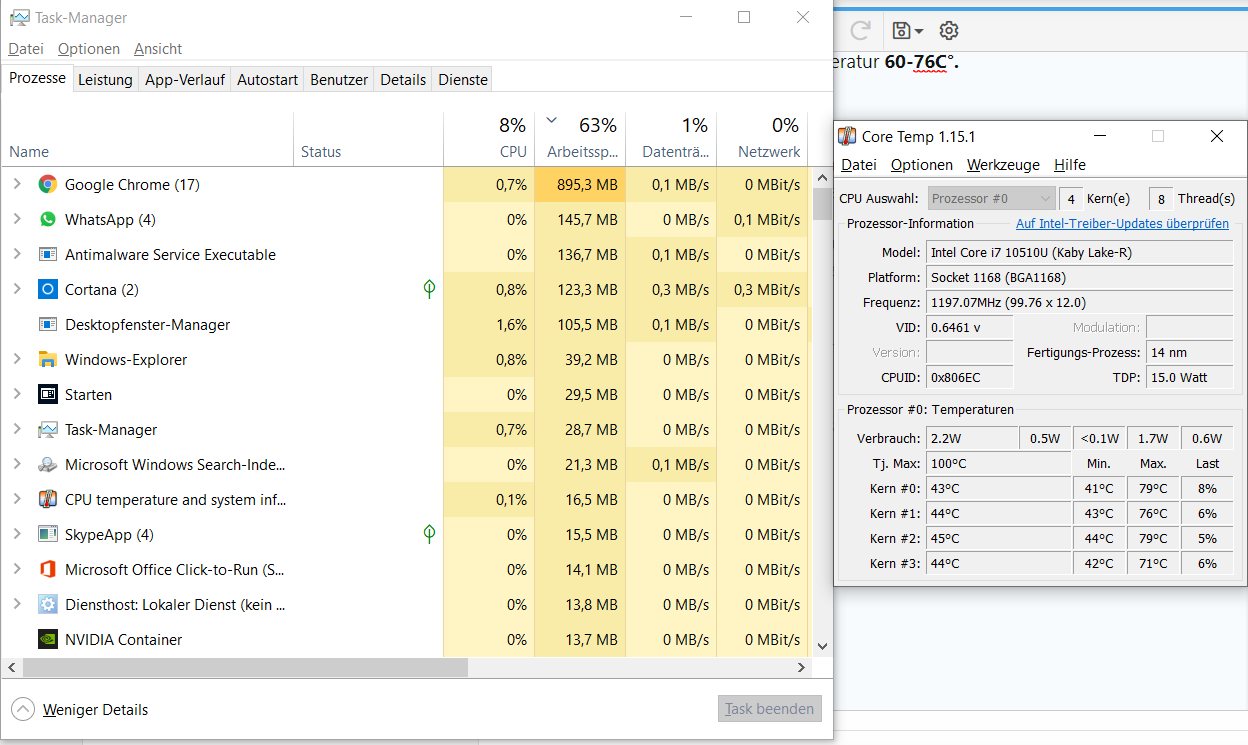Click the SkypeApp process icon

coord(47,535)
